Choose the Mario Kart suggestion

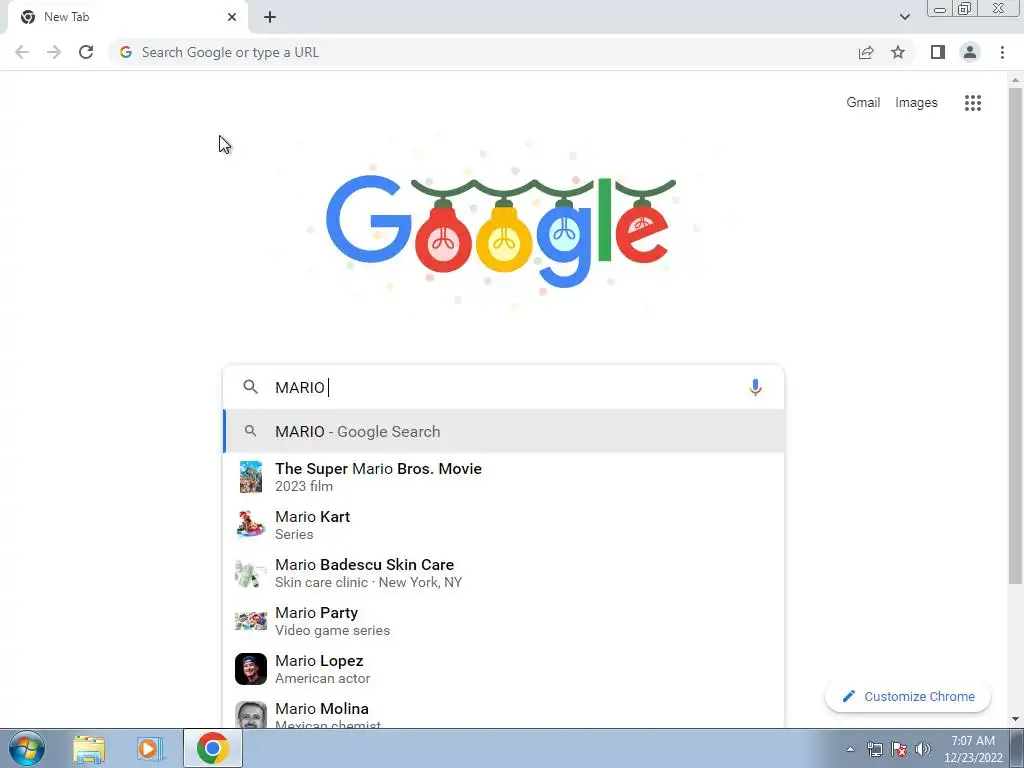pyautogui.click(x=504, y=525)
